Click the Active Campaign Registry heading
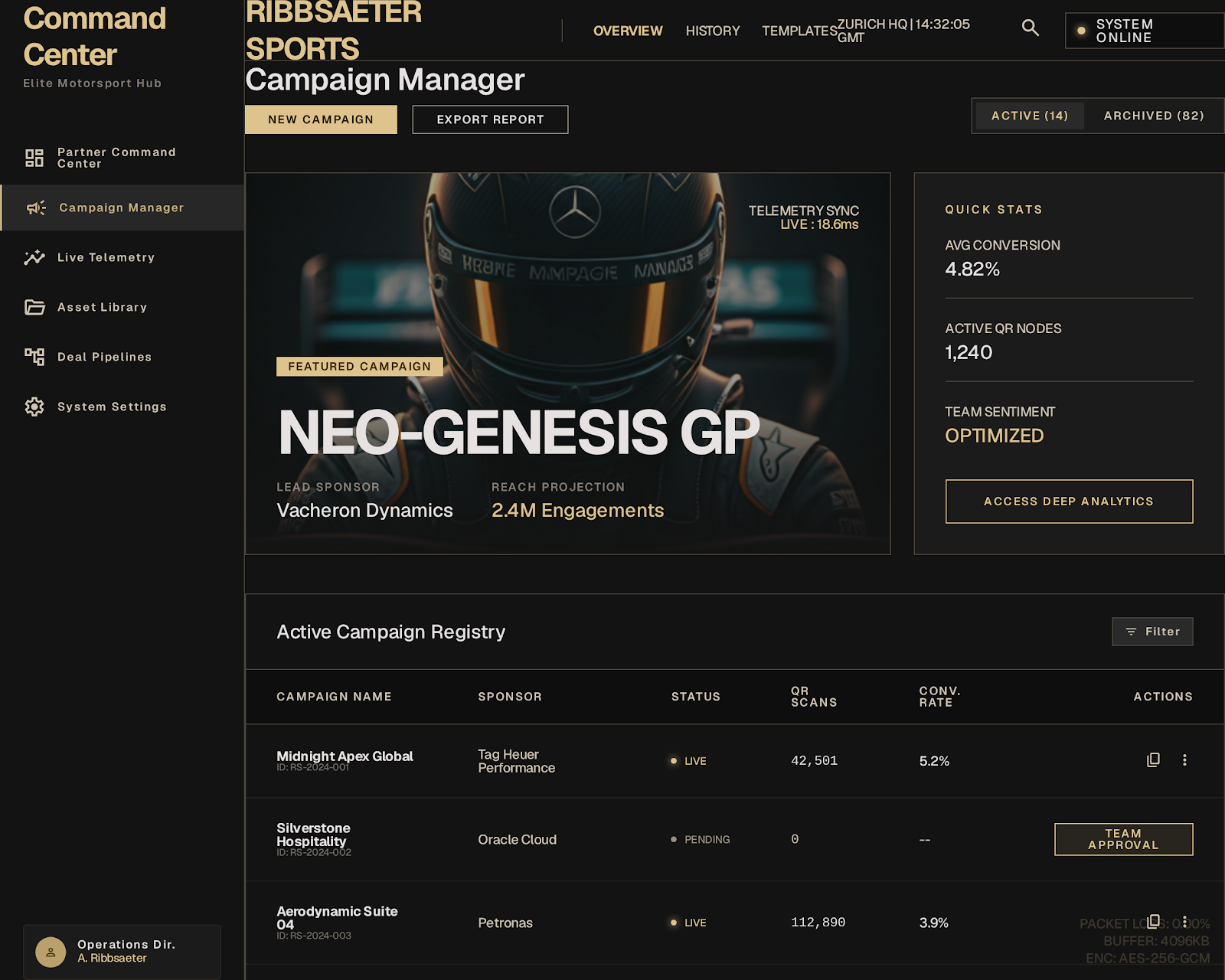Screen dimensions: 1225x980 [x=390, y=632]
